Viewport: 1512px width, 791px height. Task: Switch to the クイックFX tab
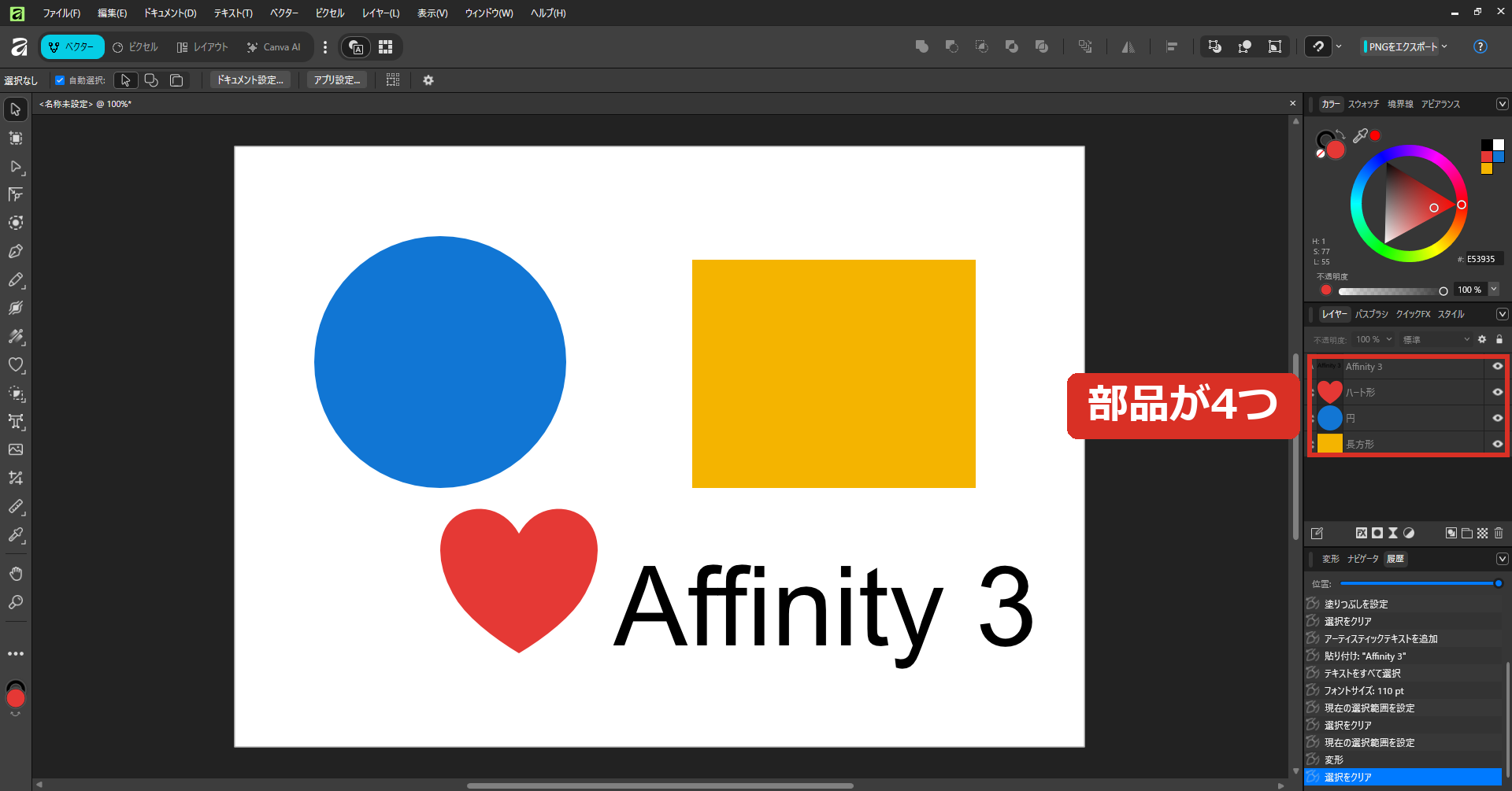coord(1413,314)
